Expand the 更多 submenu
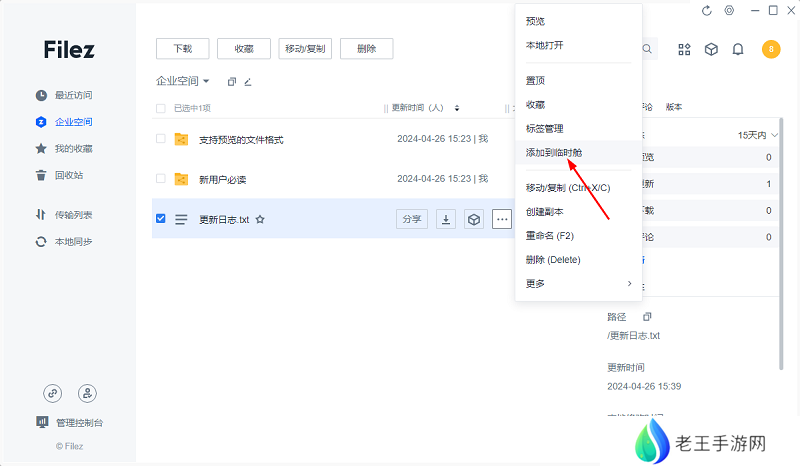The height and width of the screenshot is (466, 800). 579,284
